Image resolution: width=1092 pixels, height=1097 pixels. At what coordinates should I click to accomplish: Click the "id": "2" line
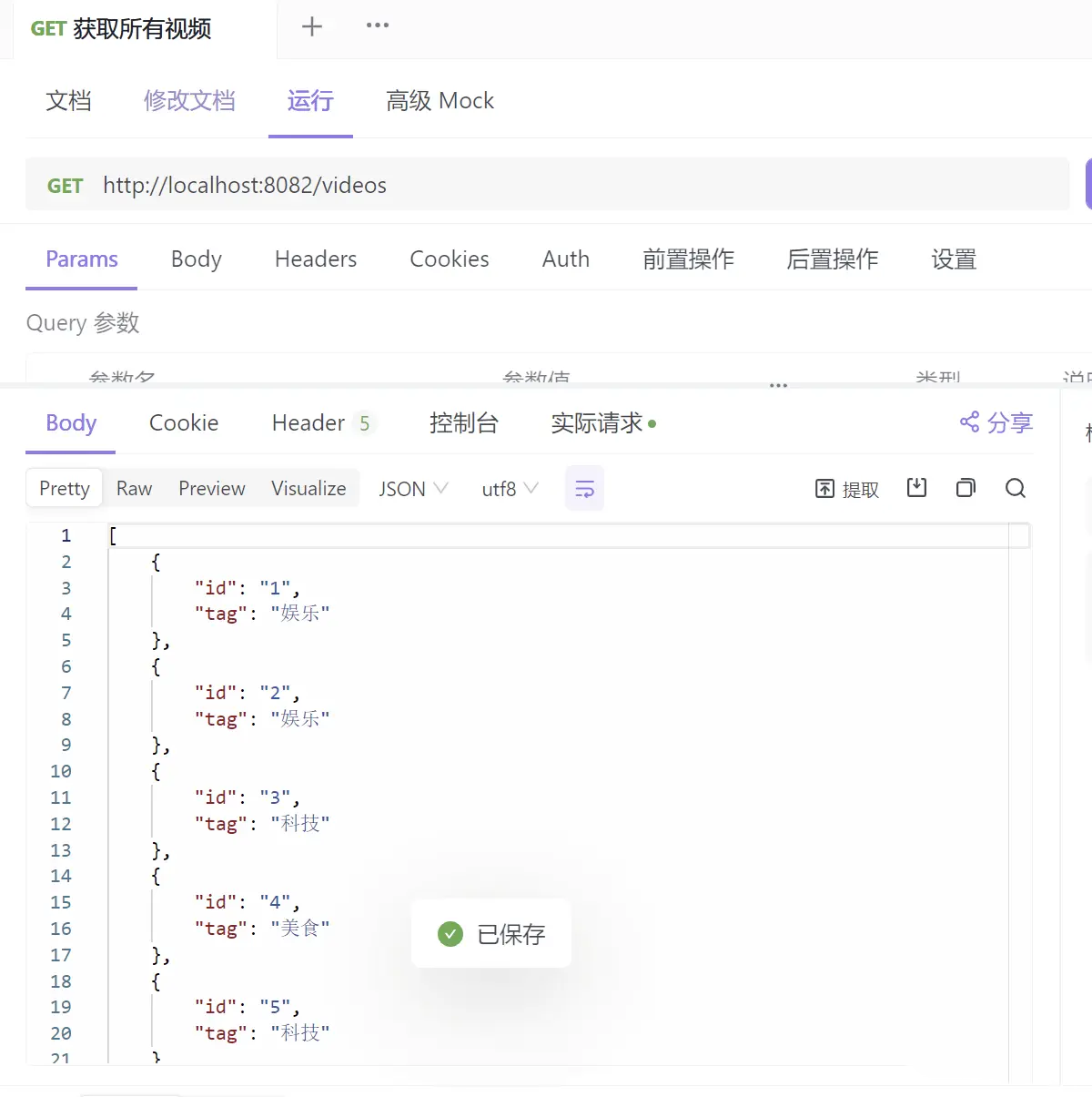coord(247,693)
